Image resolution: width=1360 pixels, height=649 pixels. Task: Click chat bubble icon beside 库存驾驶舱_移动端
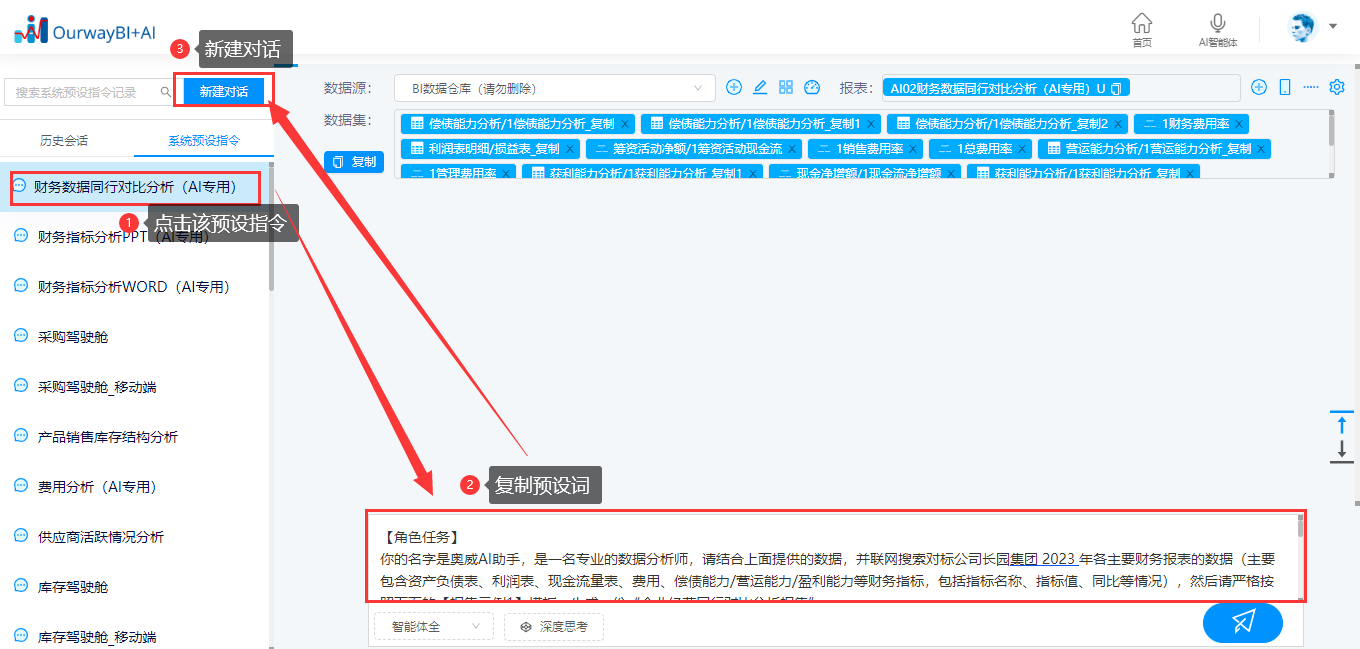pyautogui.click(x=20, y=636)
